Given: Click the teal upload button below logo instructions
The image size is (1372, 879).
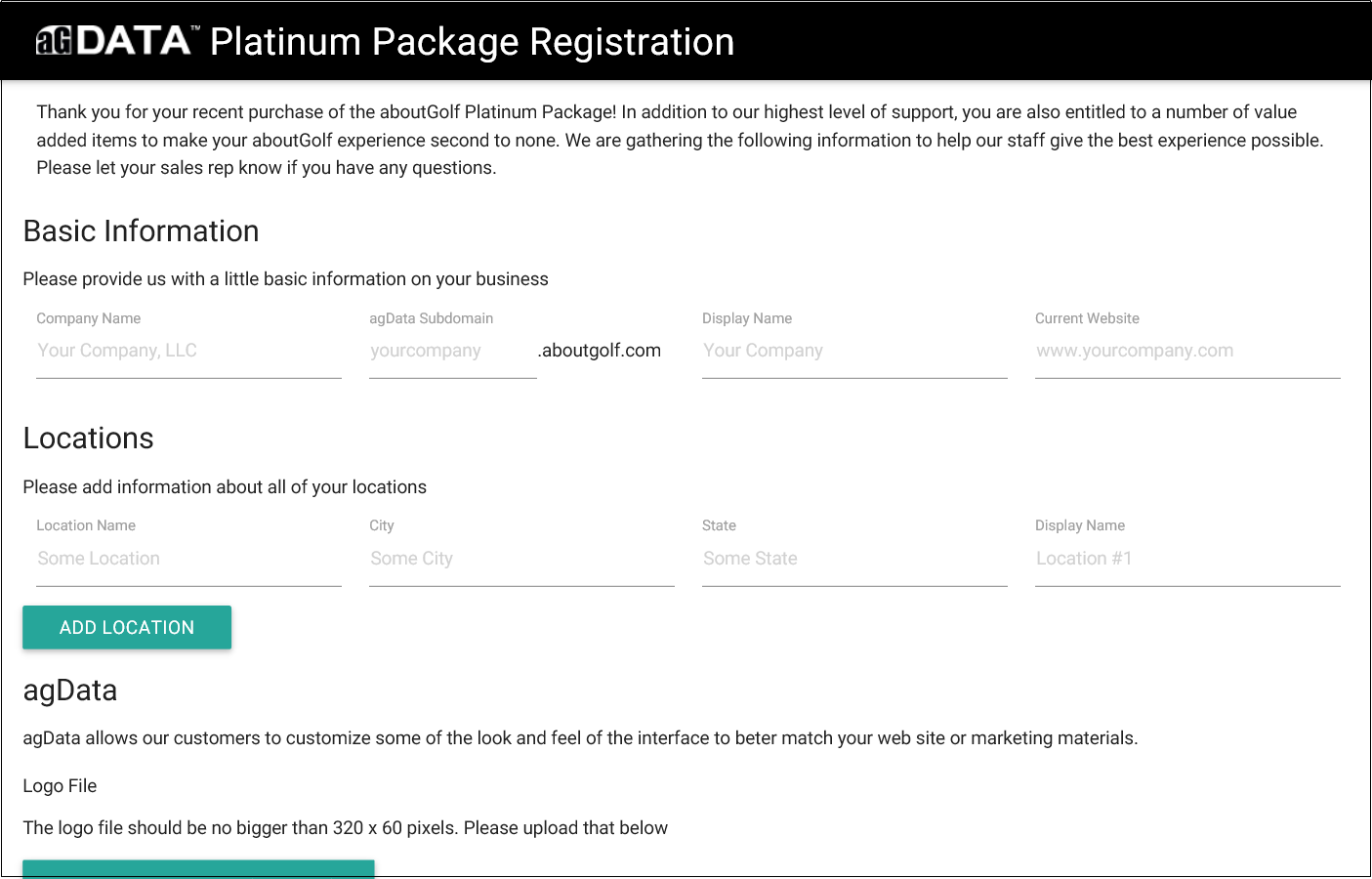Looking at the screenshot, I should point(198,869).
